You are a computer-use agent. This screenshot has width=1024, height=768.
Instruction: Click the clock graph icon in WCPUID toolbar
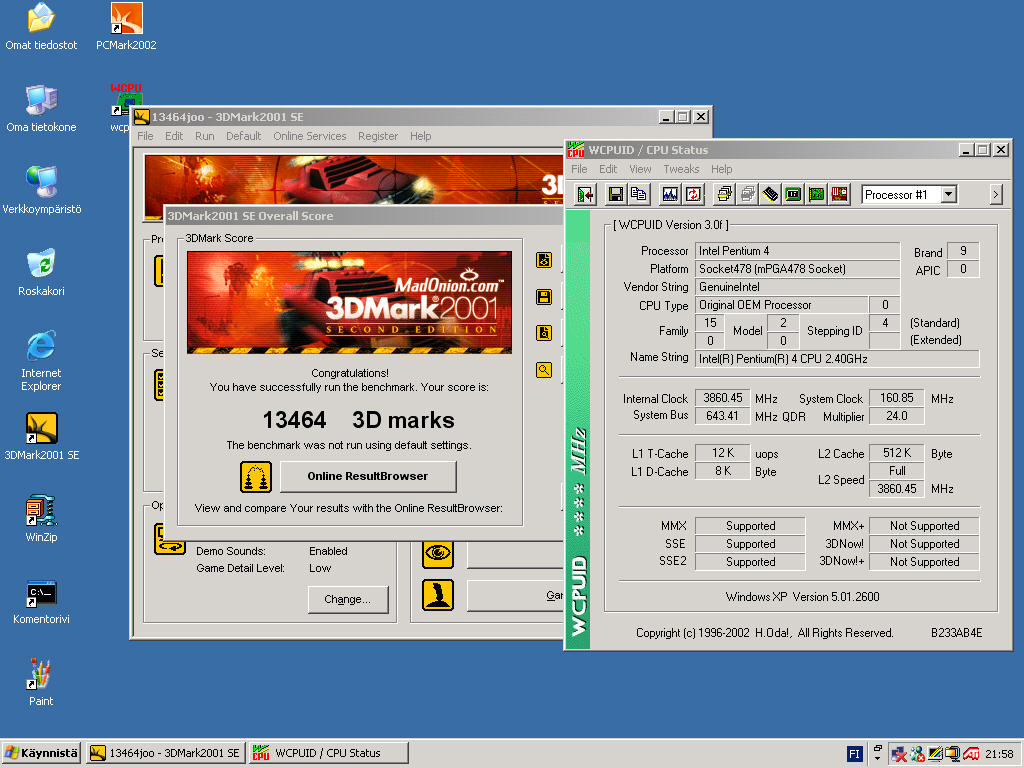(670, 194)
